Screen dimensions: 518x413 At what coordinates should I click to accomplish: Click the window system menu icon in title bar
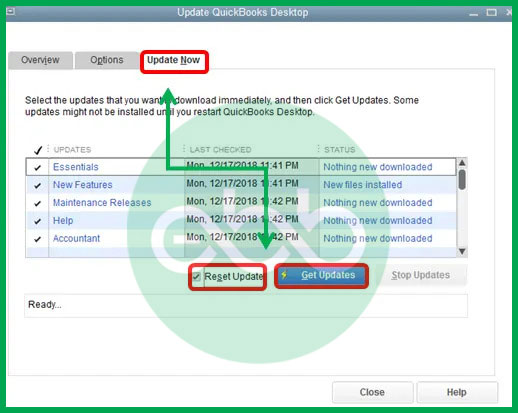pos(11,12)
